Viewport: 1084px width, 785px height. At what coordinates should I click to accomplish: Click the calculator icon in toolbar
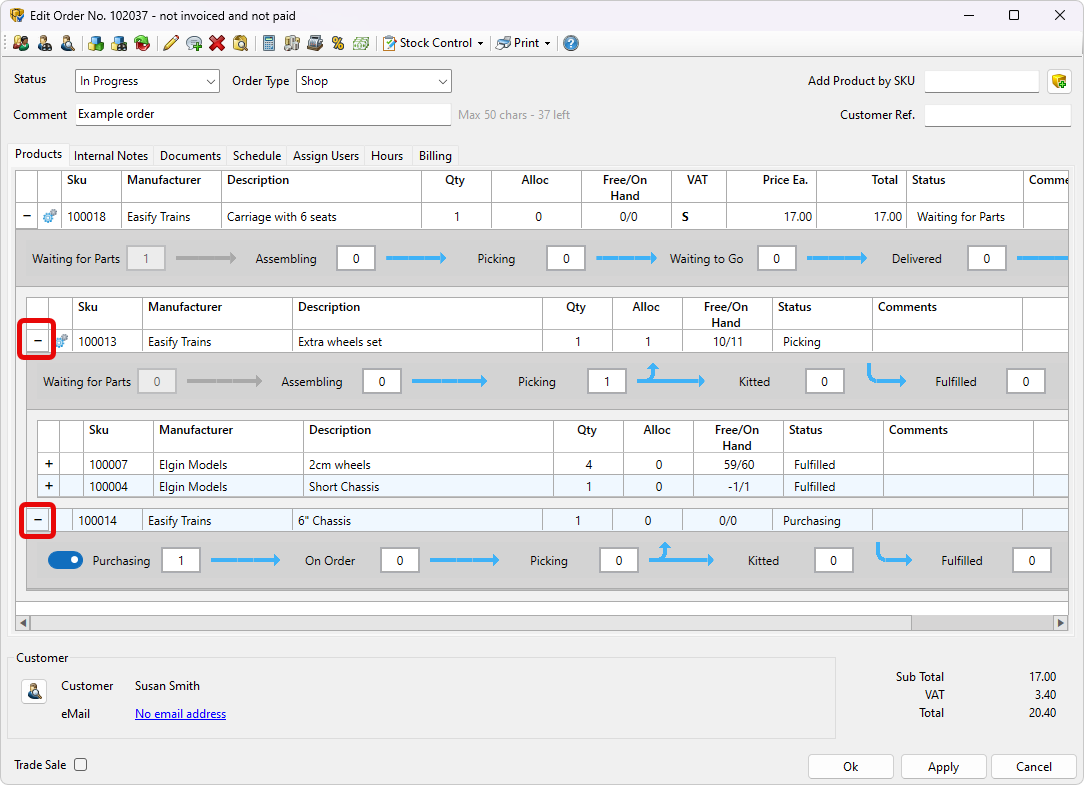[x=269, y=43]
